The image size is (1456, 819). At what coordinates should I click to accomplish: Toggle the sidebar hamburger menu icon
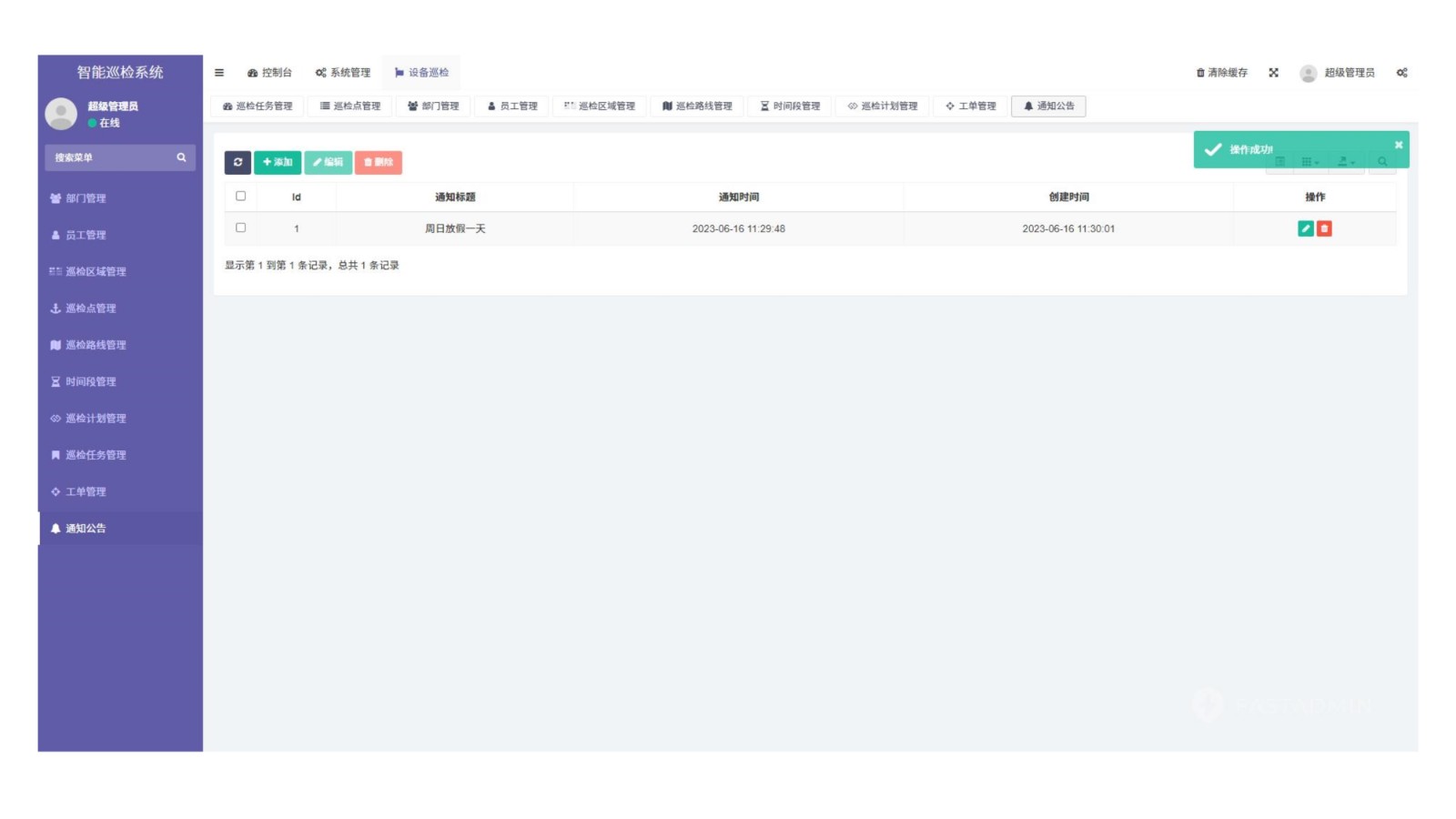(x=219, y=73)
